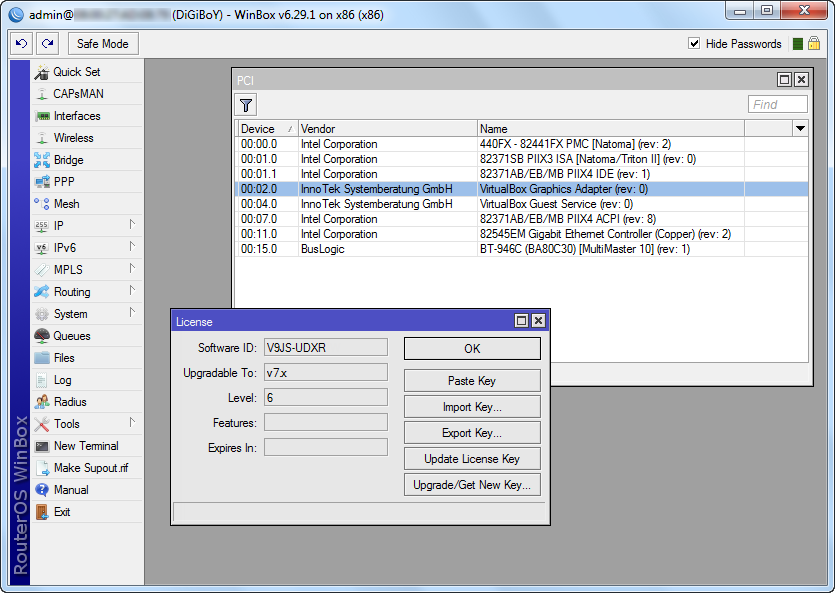Click the empty Features field
The height and width of the screenshot is (593, 835).
coord(326,423)
